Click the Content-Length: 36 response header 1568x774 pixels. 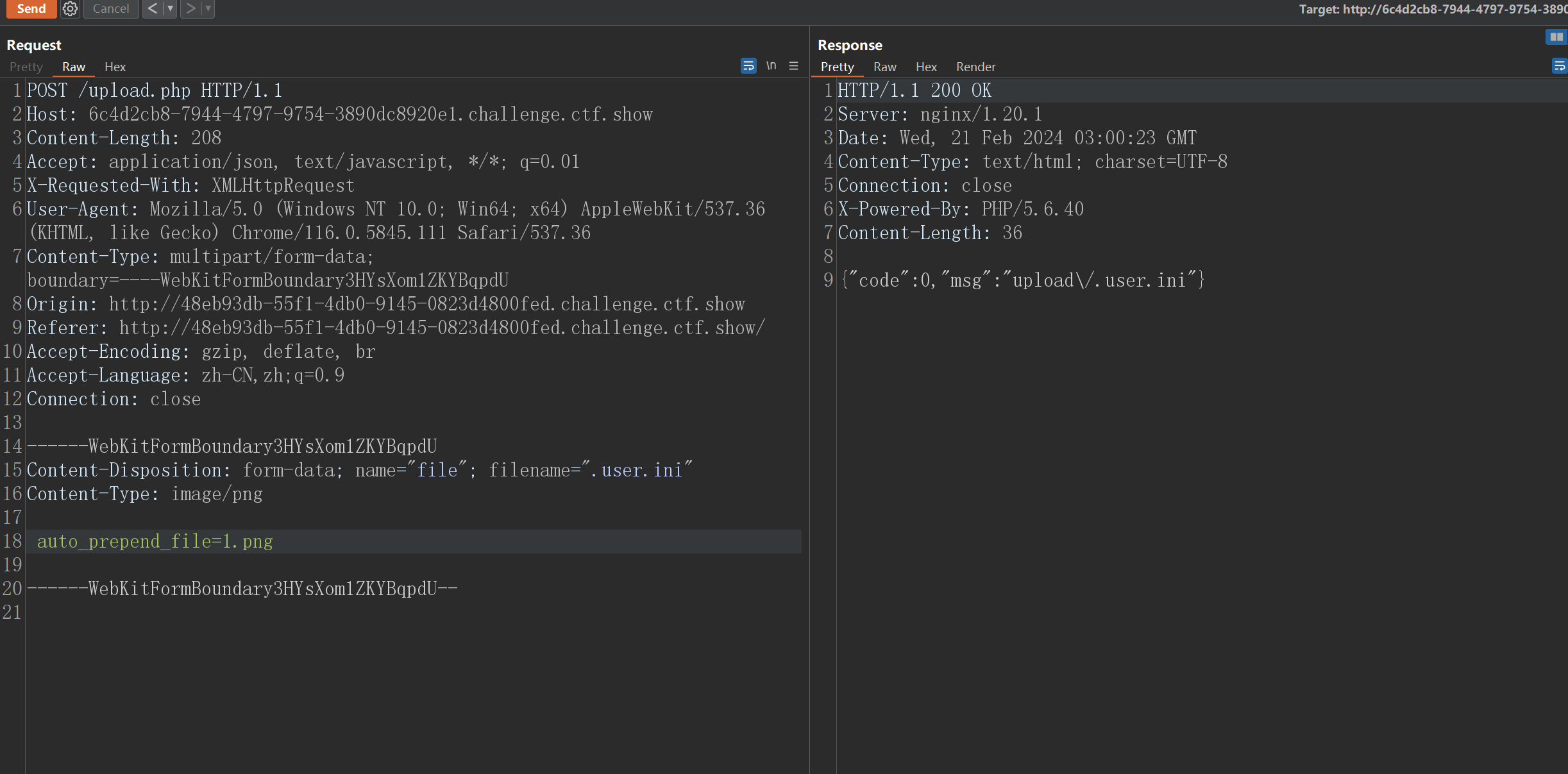(x=930, y=233)
